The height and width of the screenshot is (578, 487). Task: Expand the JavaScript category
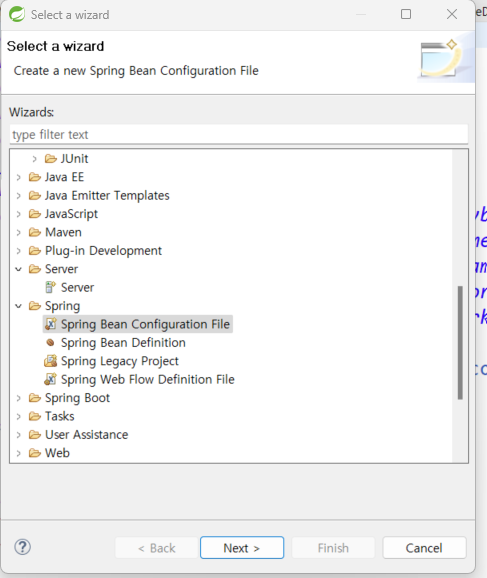(x=18, y=214)
